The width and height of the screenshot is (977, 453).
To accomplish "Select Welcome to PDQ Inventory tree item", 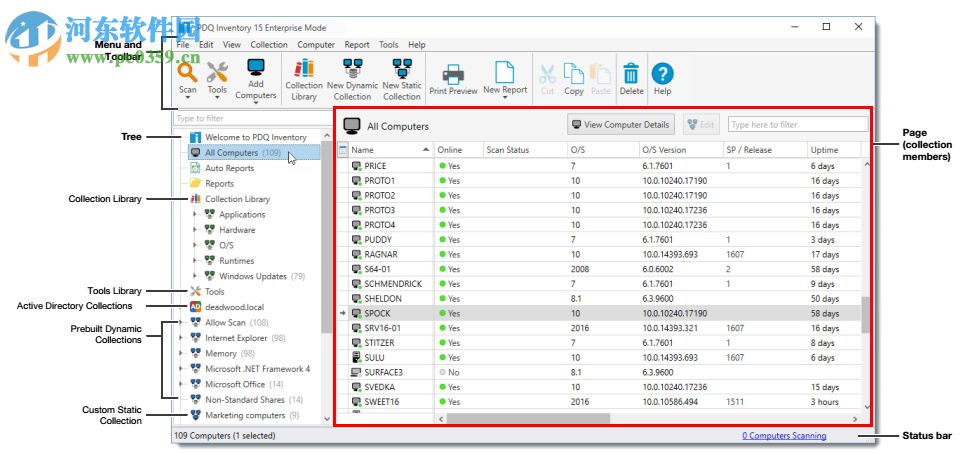I will coord(255,137).
